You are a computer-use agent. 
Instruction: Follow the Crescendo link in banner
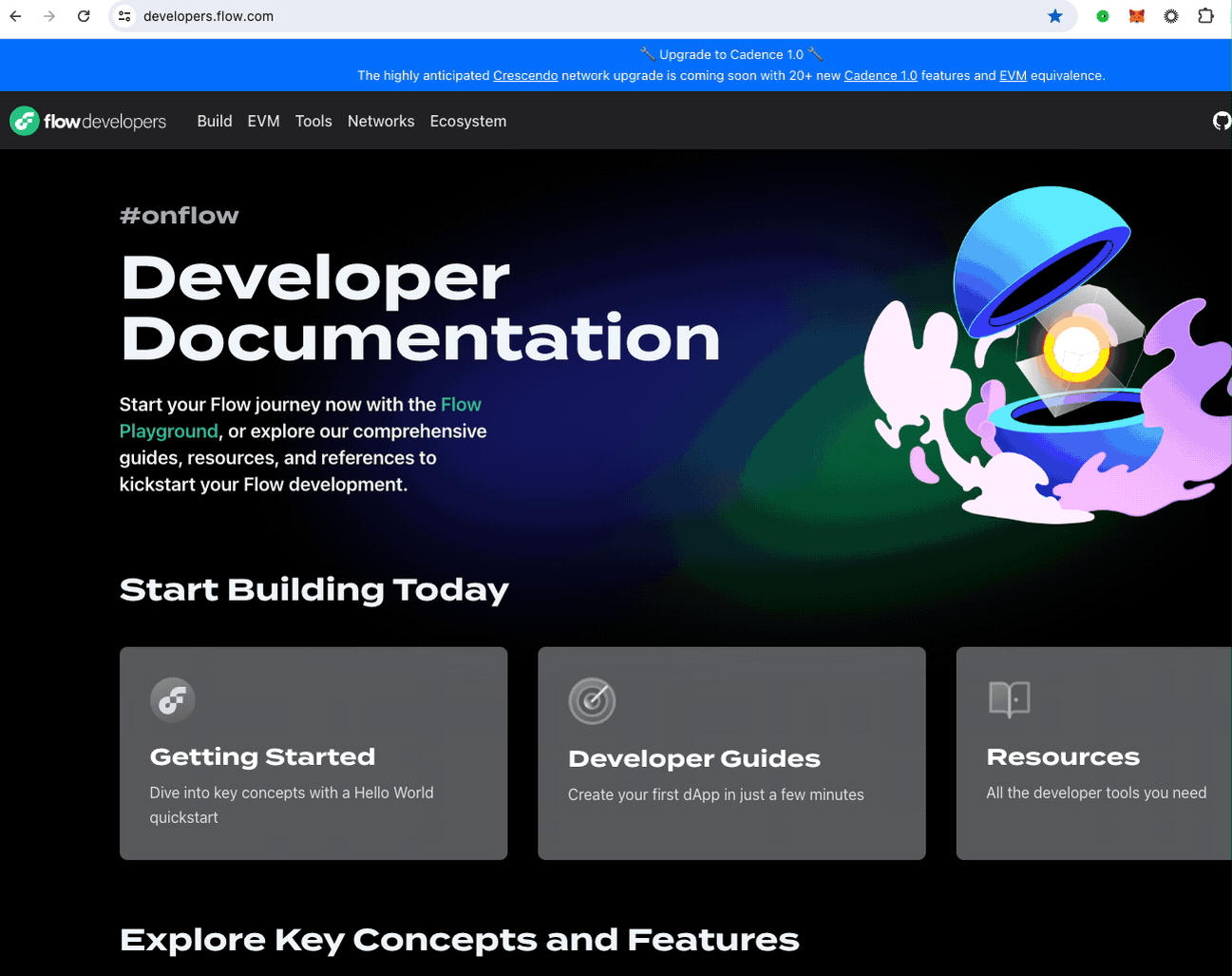[525, 76]
